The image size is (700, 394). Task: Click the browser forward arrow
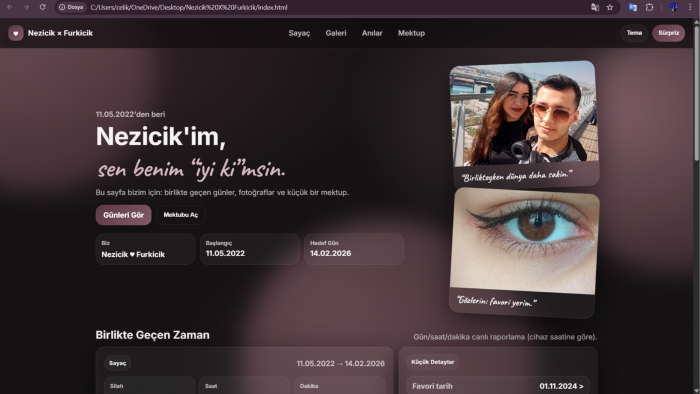pos(26,7)
